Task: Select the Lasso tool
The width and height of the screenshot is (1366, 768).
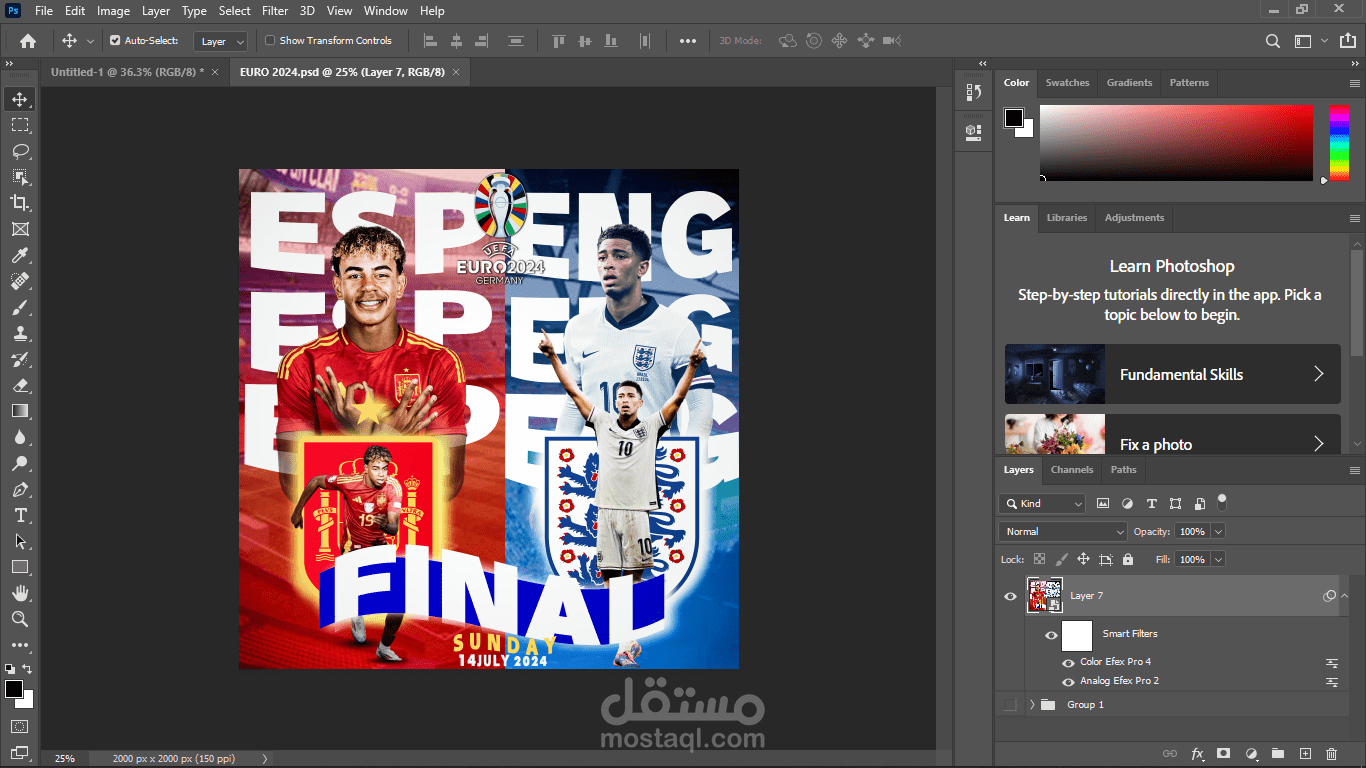Action: 20,151
